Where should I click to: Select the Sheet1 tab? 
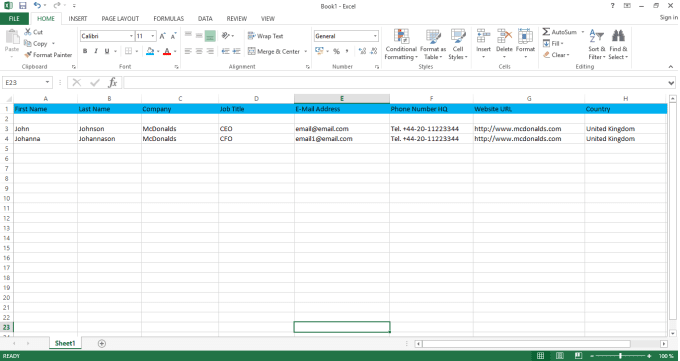point(65,343)
